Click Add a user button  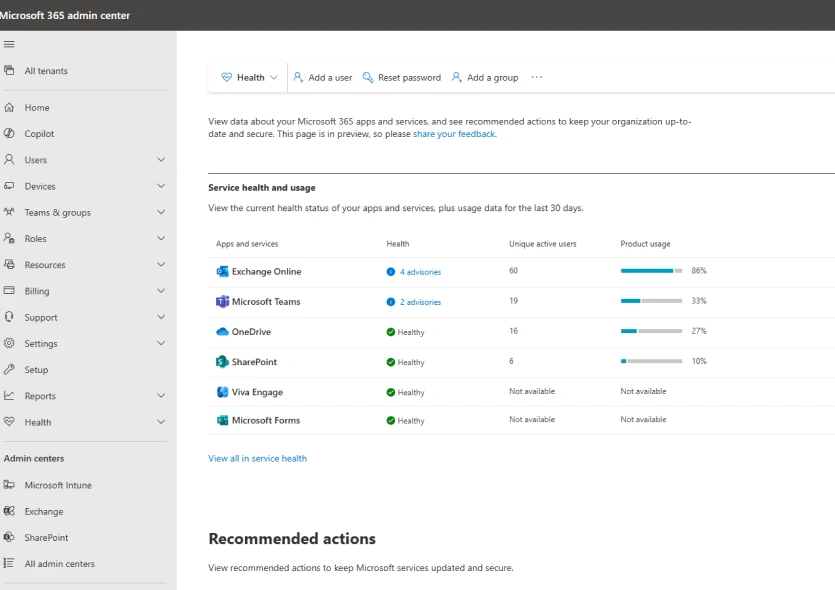323,78
